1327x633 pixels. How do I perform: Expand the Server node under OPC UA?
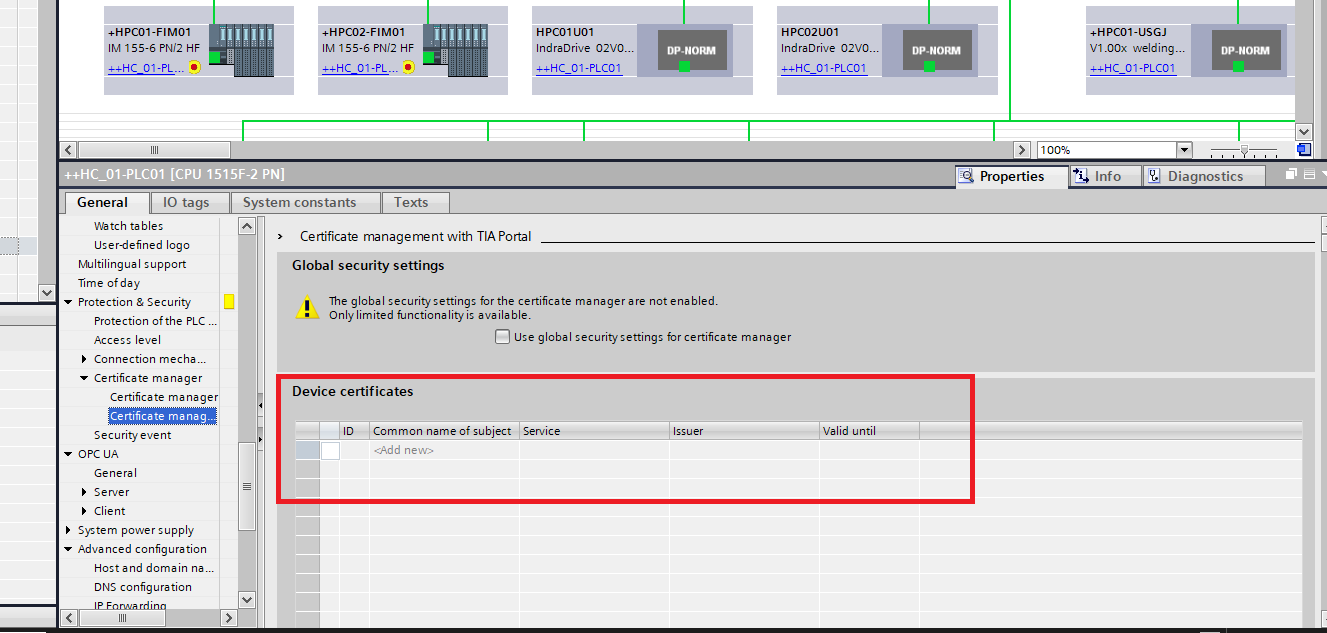click(84, 492)
